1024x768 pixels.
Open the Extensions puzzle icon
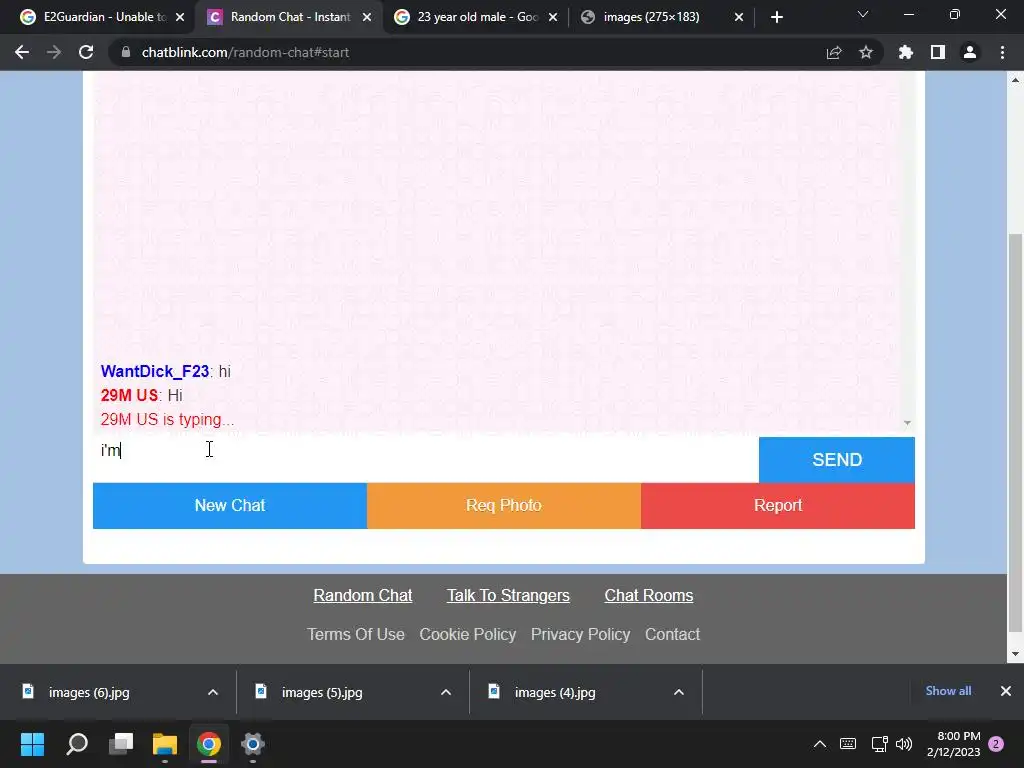[x=906, y=52]
